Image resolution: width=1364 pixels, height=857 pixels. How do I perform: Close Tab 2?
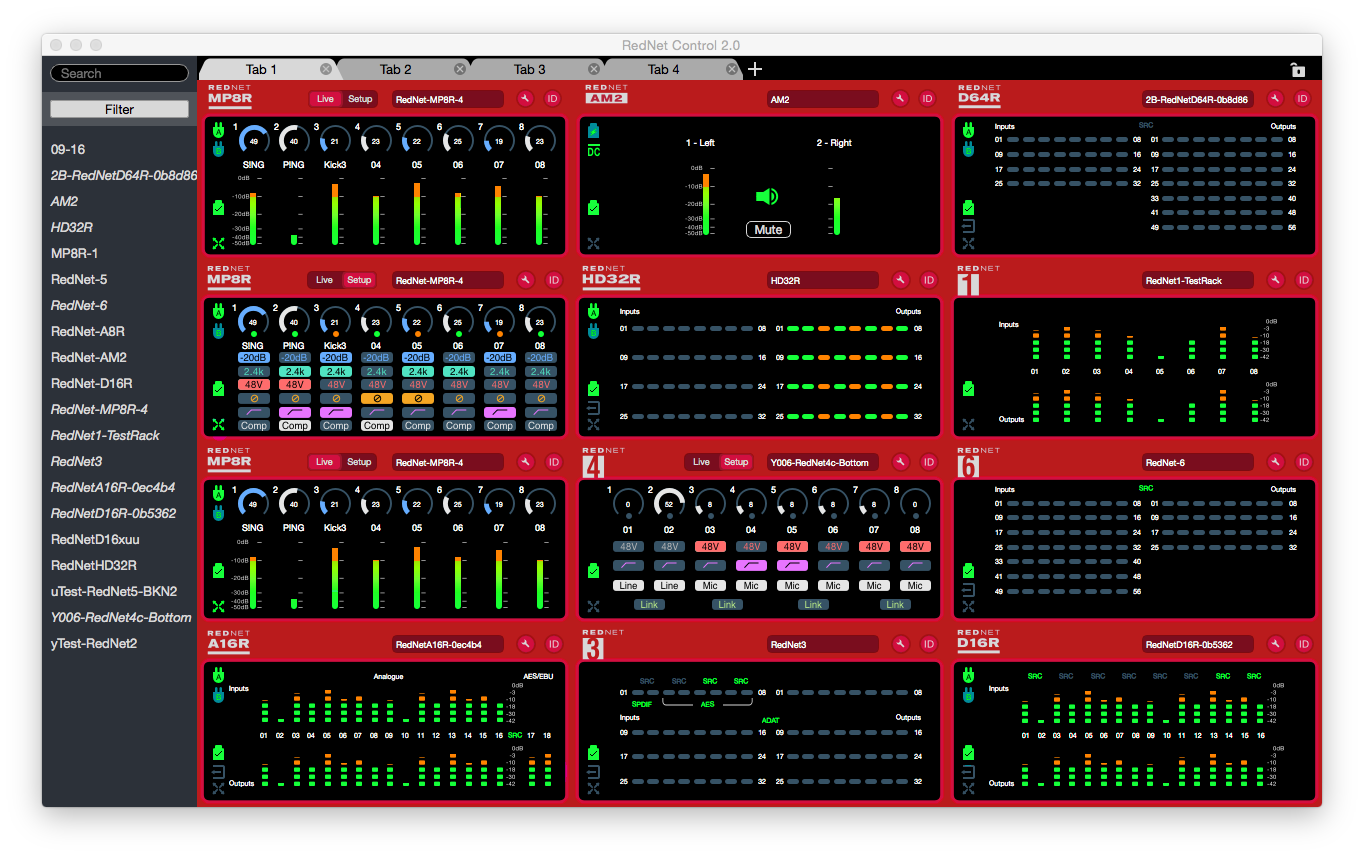pos(460,69)
